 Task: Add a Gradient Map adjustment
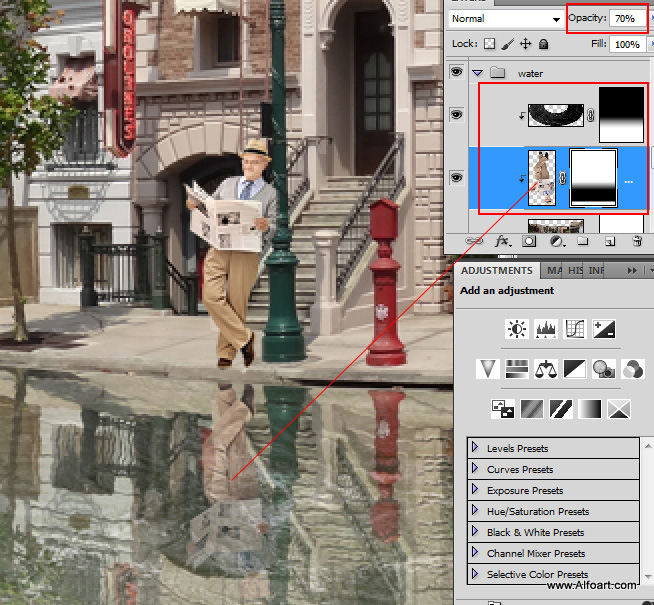tap(590, 409)
